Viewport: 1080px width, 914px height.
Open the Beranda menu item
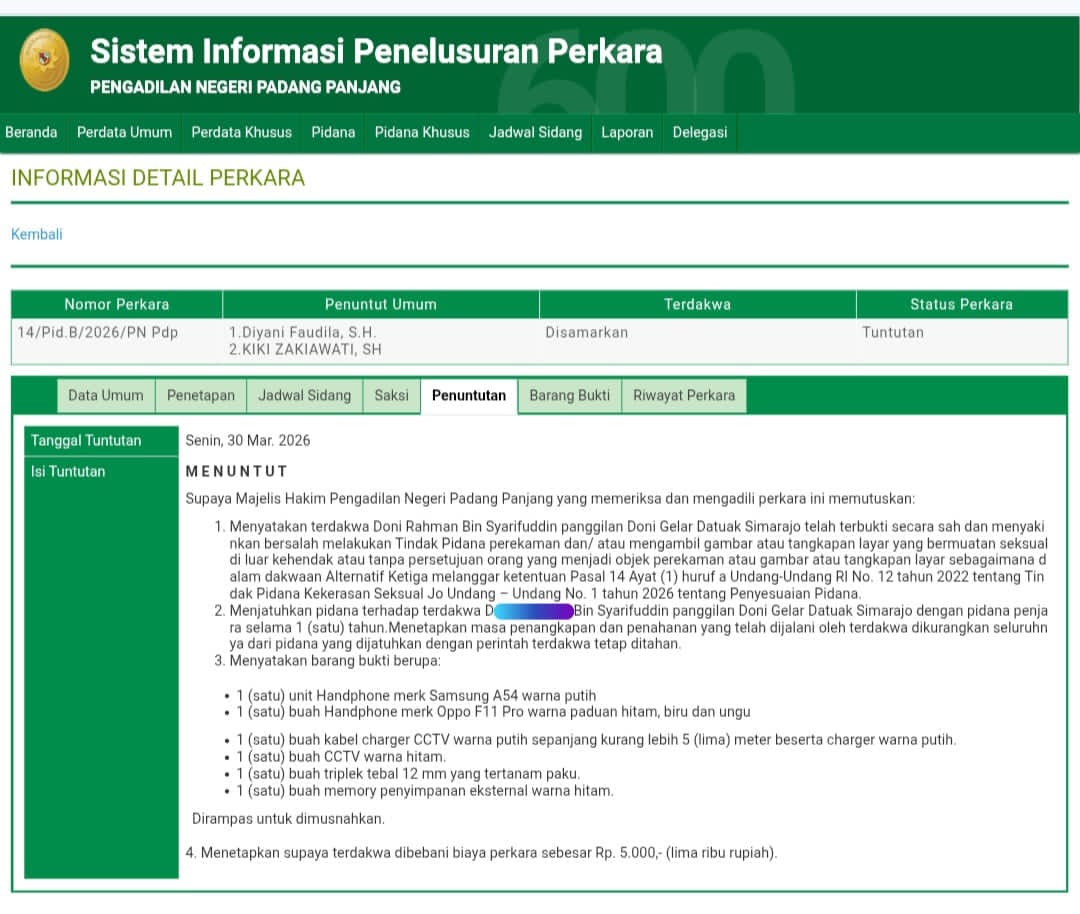[x=32, y=132]
